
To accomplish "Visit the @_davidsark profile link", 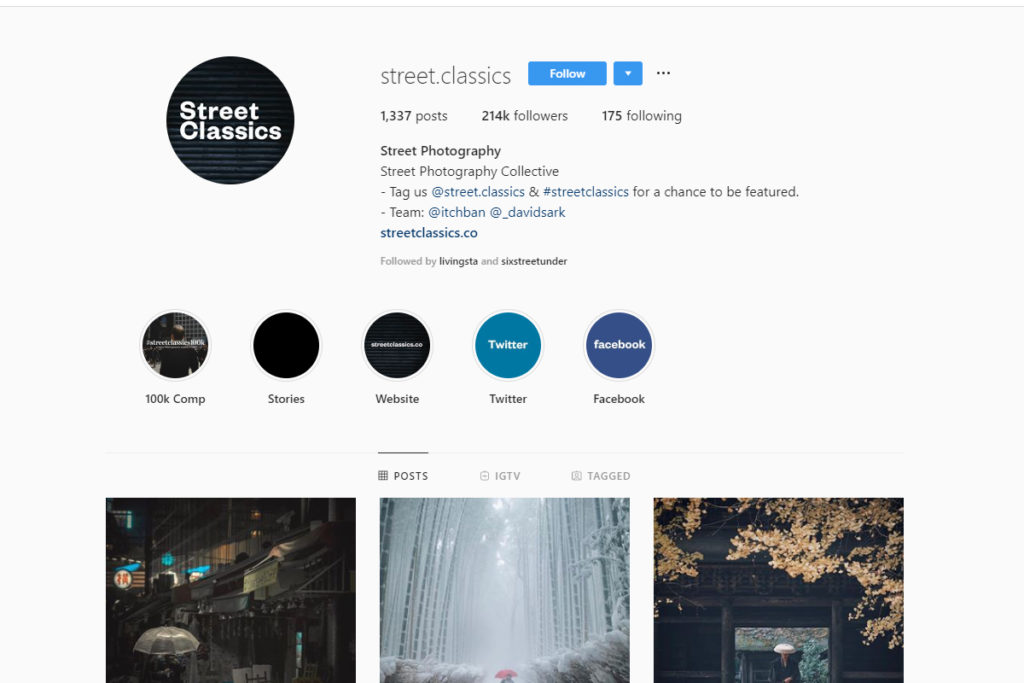I will [x=528, y=212].
